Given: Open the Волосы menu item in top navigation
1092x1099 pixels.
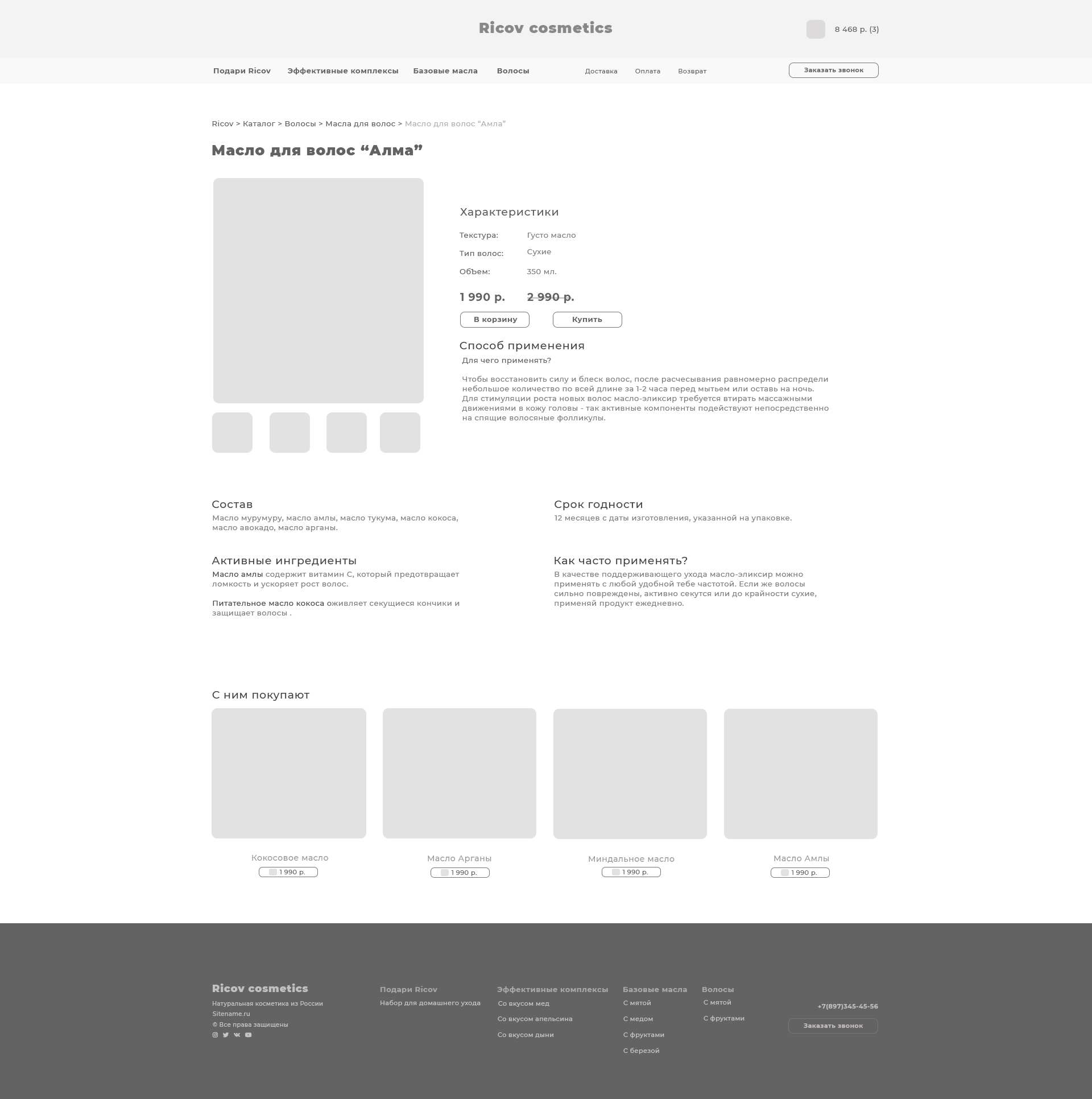Looking at the screenshot, I should (x=512, y=71).
